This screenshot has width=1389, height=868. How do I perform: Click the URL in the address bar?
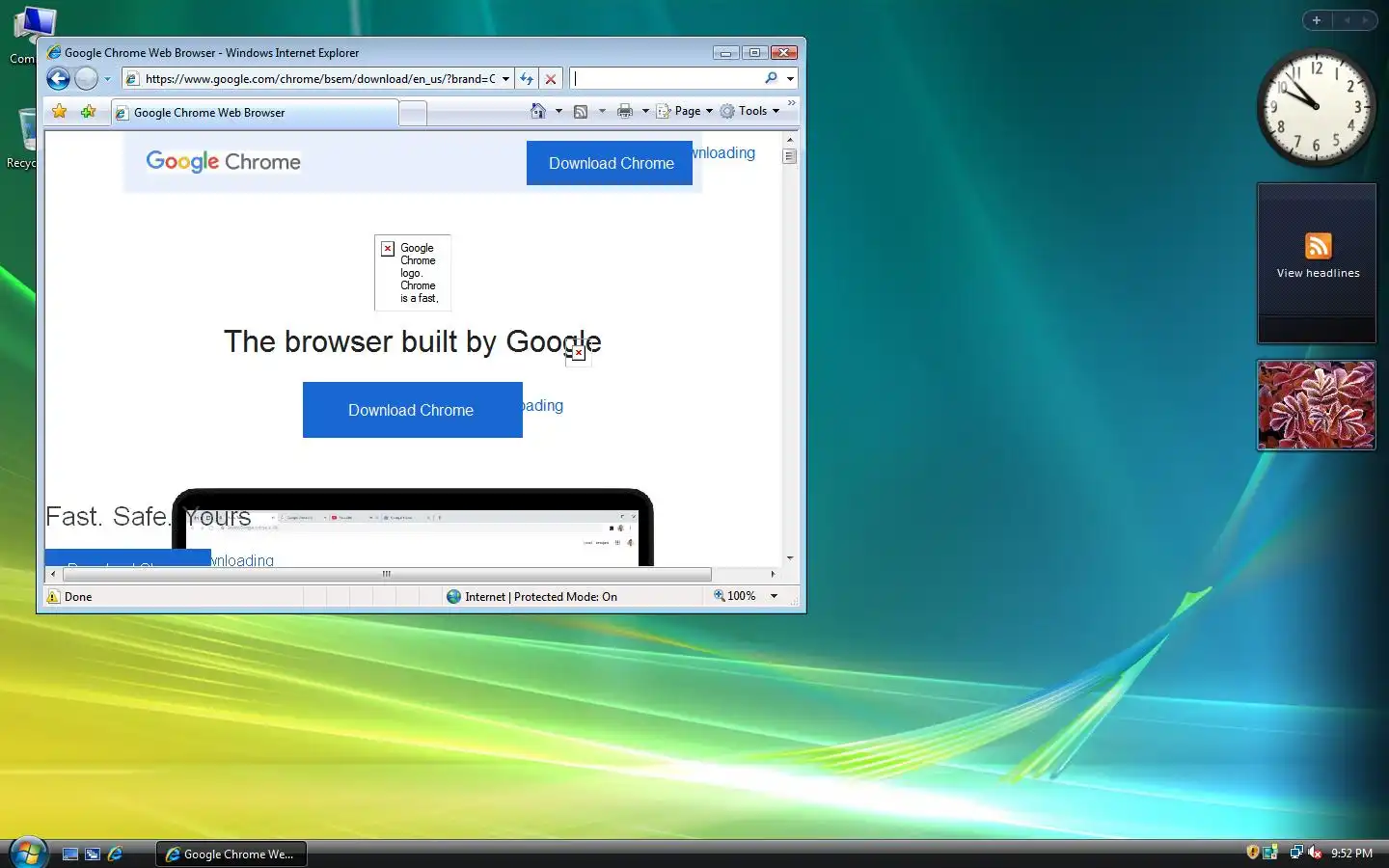click(320, 79)
